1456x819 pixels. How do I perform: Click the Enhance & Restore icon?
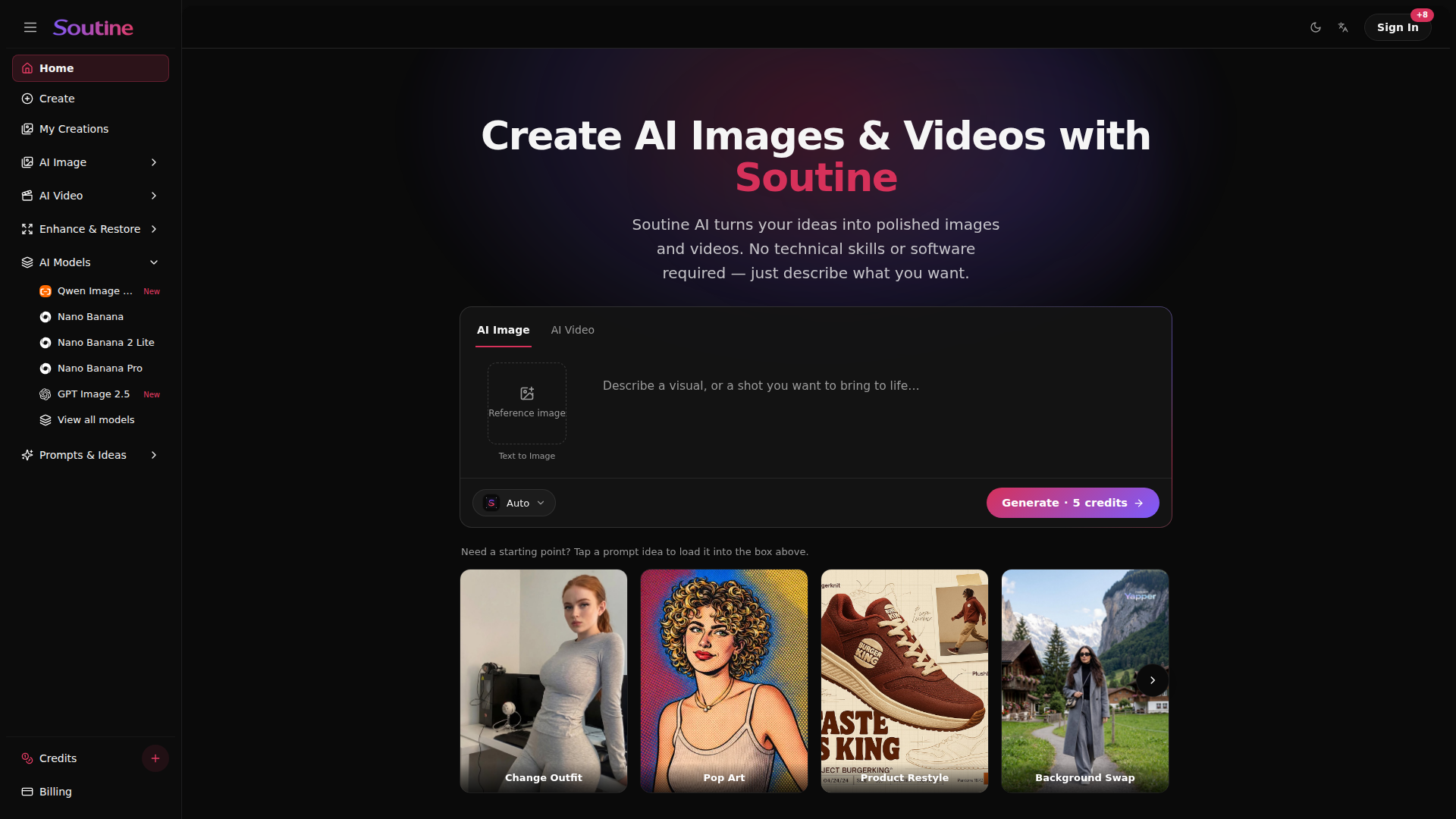(x=27, y=229)
